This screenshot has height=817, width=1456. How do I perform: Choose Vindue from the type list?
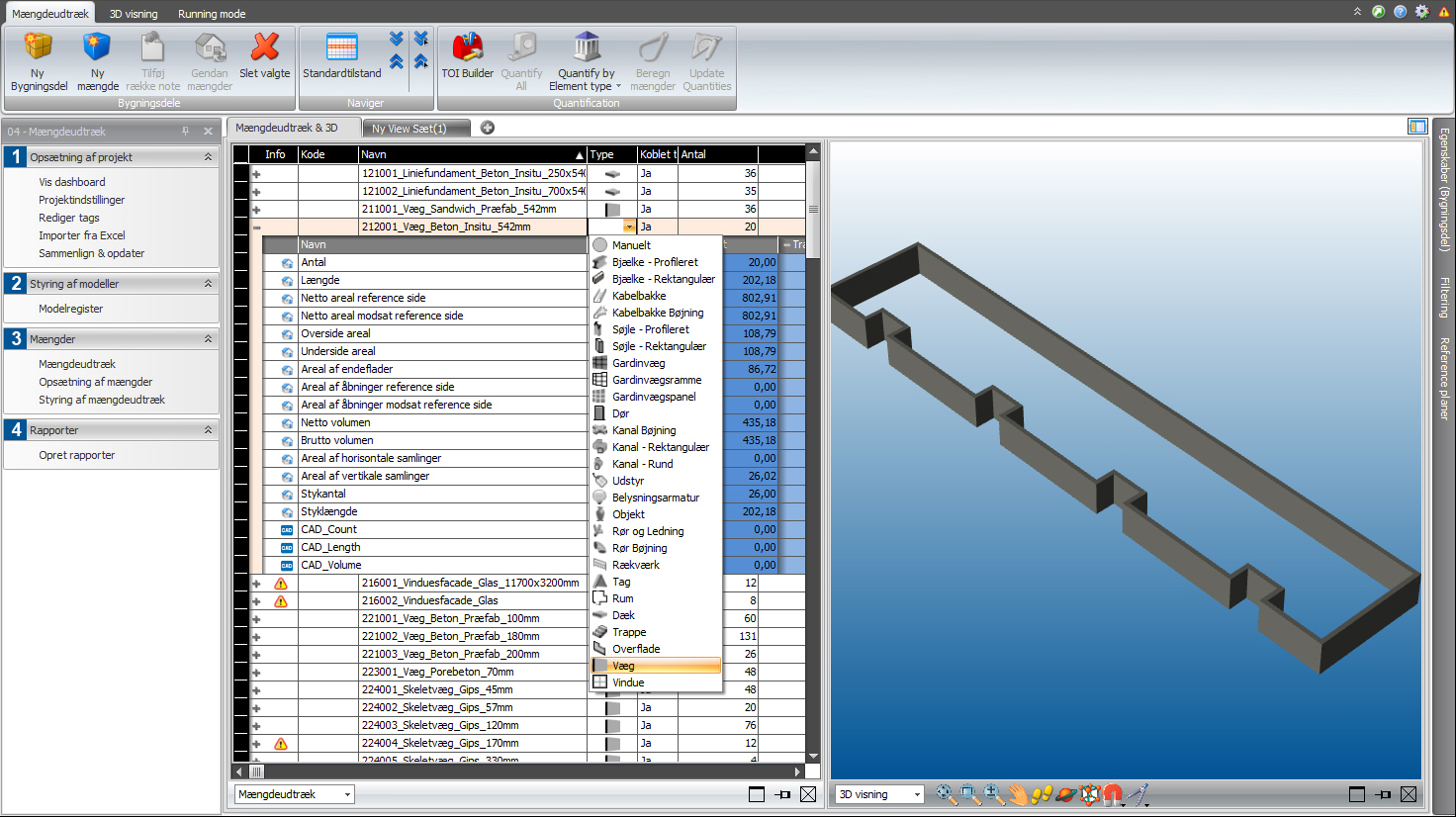[627, 682]
